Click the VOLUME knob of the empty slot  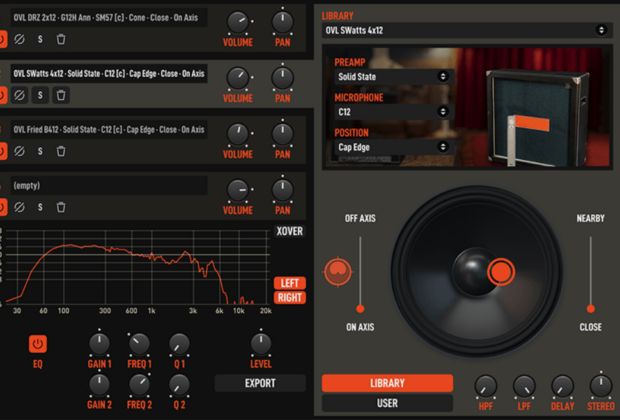coord(238,190)
